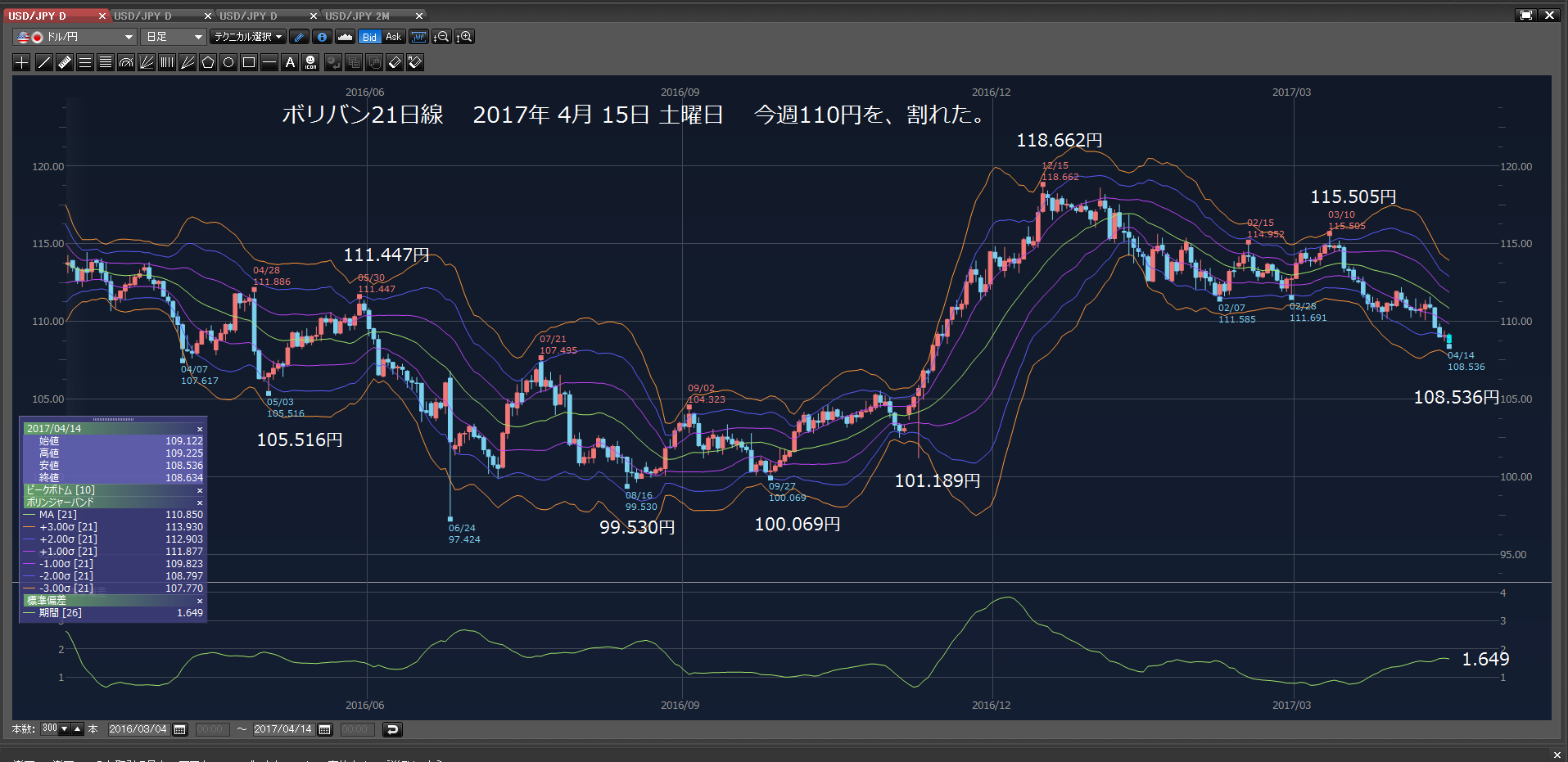
Task: Open calendar for the end date
Action: pyautogui.click(x=325, y=729)
